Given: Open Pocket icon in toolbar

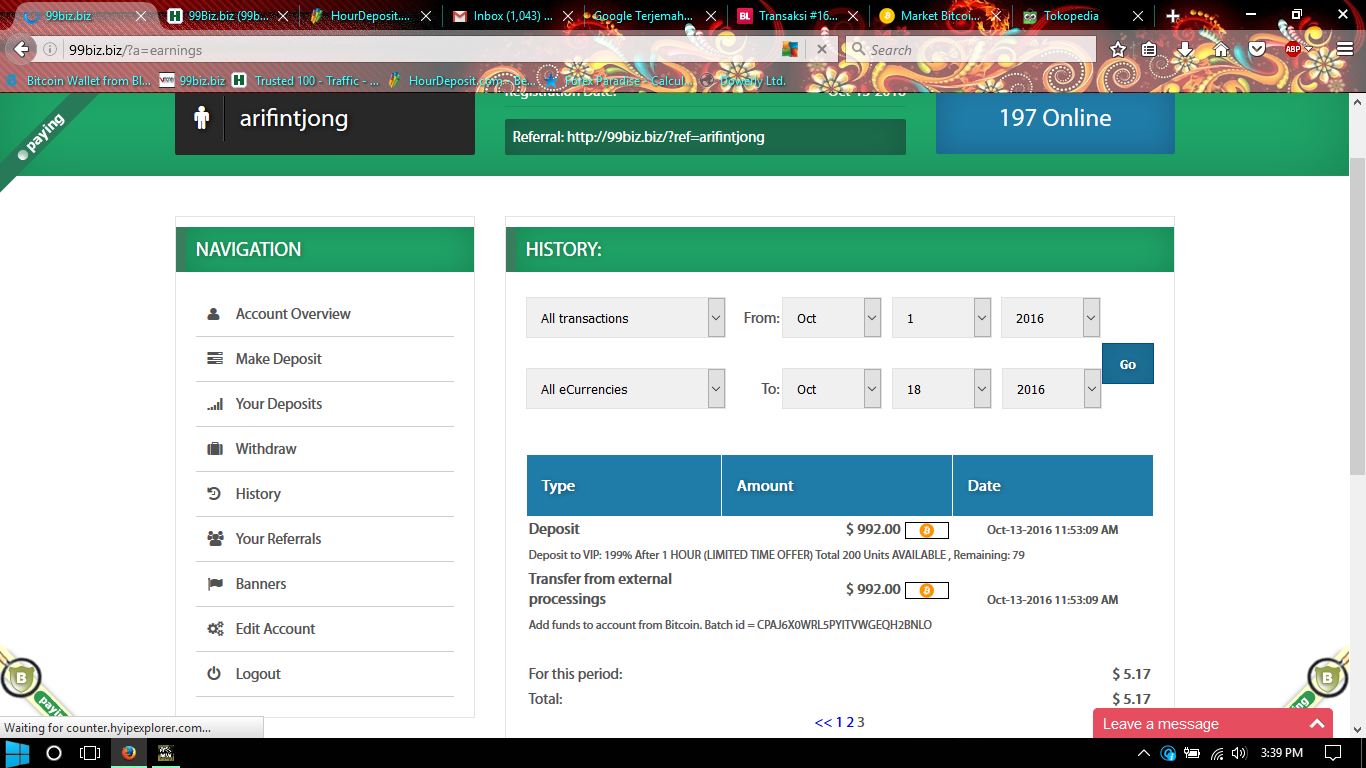Looking at the screenshot, I should coord(1256,49).
